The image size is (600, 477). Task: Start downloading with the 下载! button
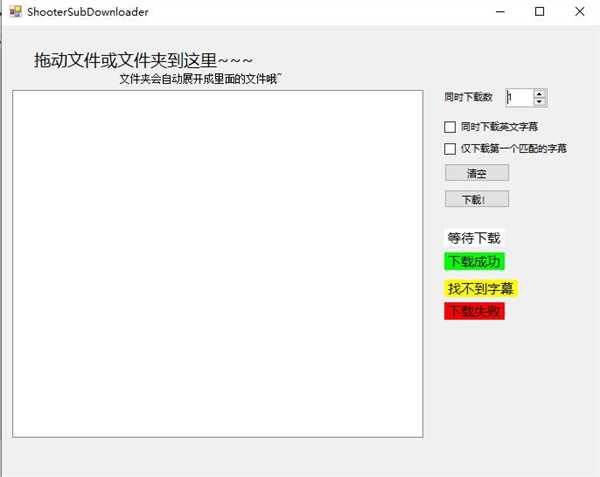pos(476,199)
